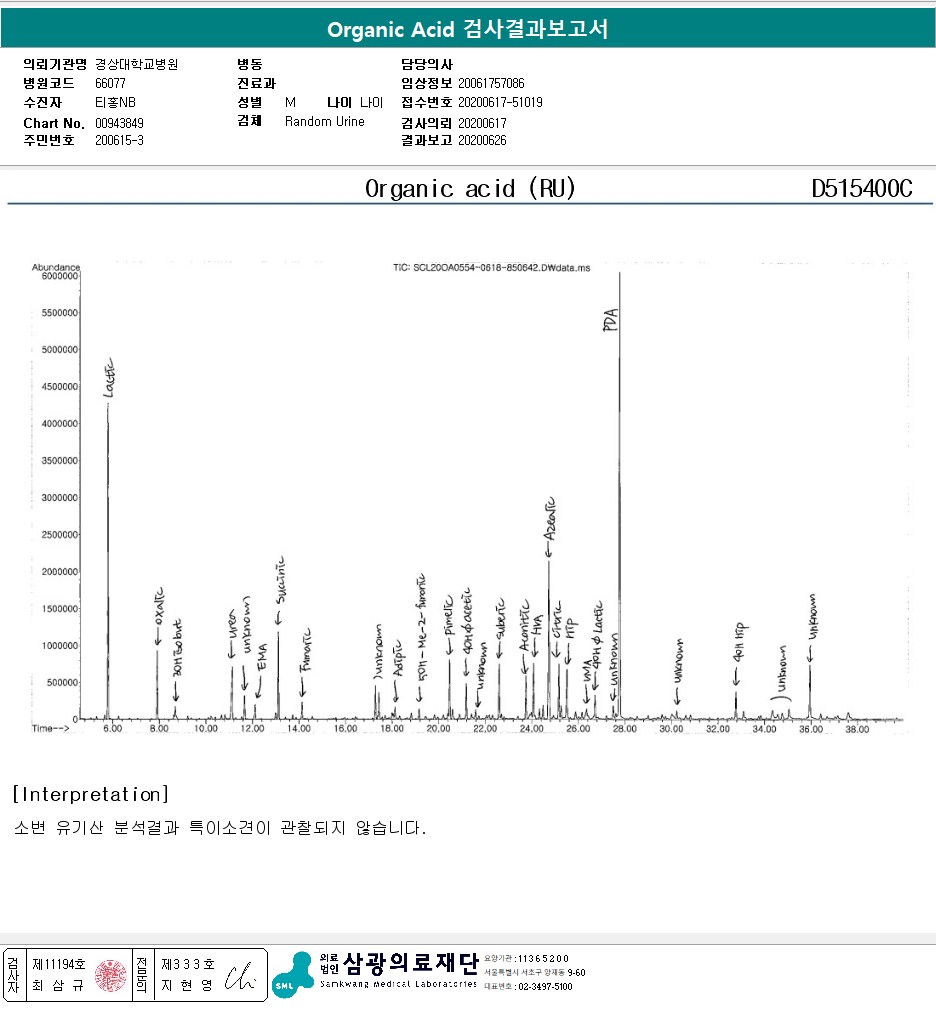Viewport: 936px width, 1013px height.
Task: Click the 6000000 abundance axis value
Action: pos(59,276)
